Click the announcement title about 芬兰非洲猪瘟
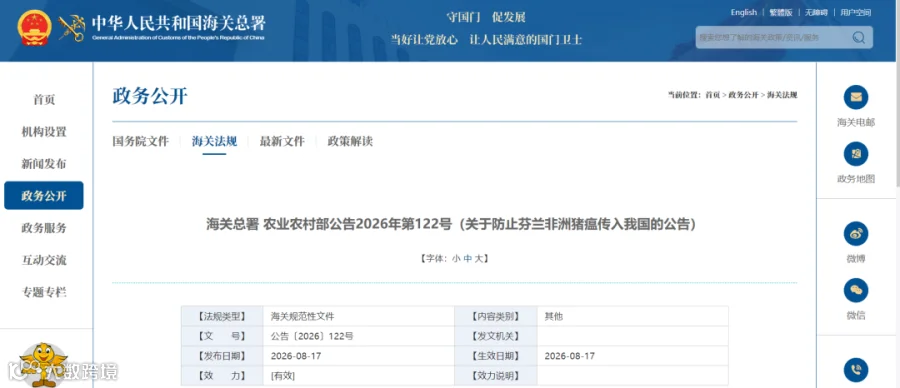This screenshot has width=900, height=388. coord(451,224)
